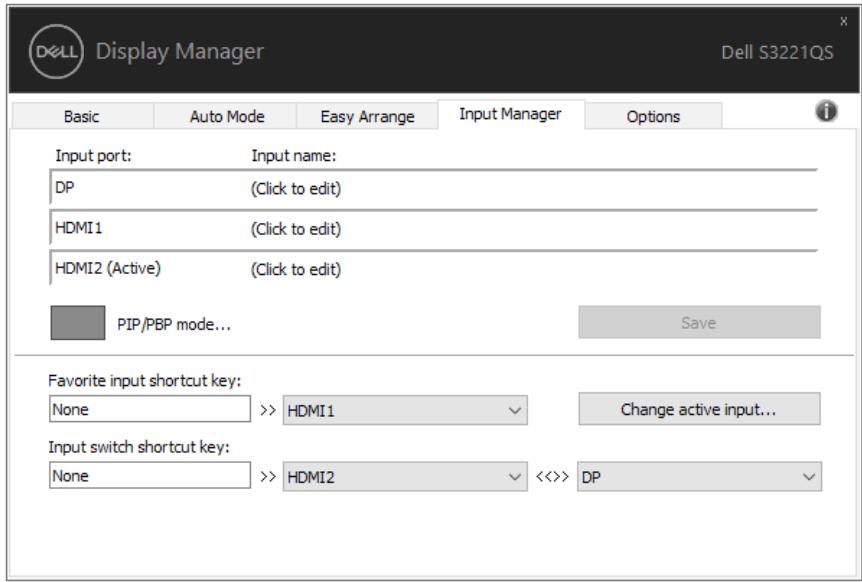Viewport: 862px width, 582px height.
Task: Edit the input name for DP
Action: pyautogui.click(x=296, y=189)
